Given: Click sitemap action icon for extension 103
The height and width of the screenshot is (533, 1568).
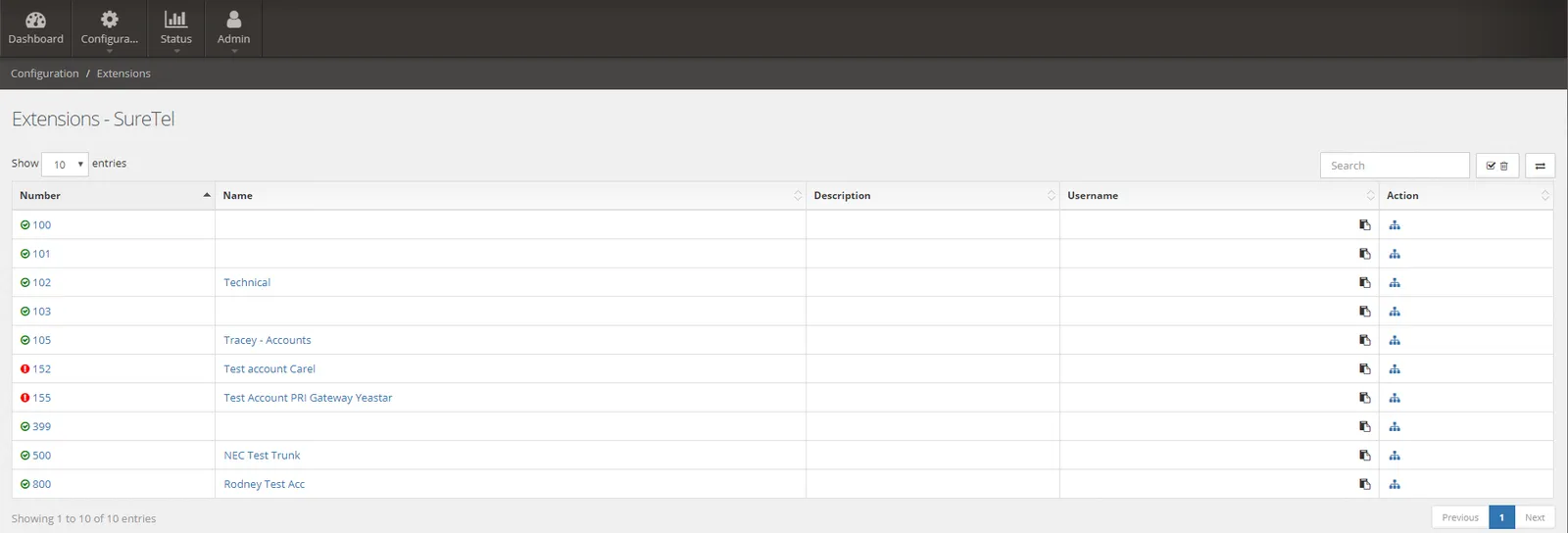Looking at the screenshot, I should [x=1395, y=312].
